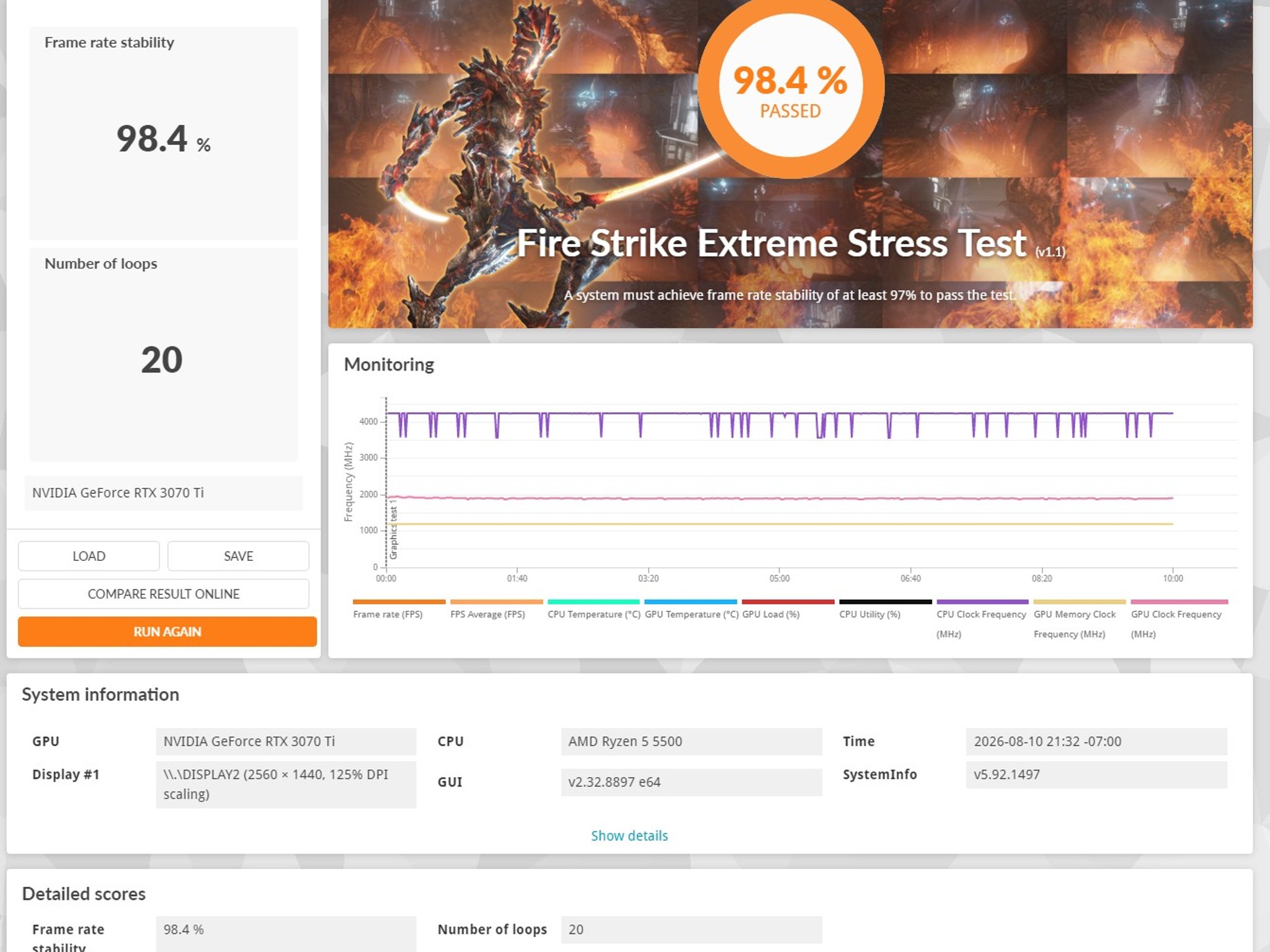Click the 01:40 time label on chart axis
1270x952 pixels.
(x=517, y=579)
